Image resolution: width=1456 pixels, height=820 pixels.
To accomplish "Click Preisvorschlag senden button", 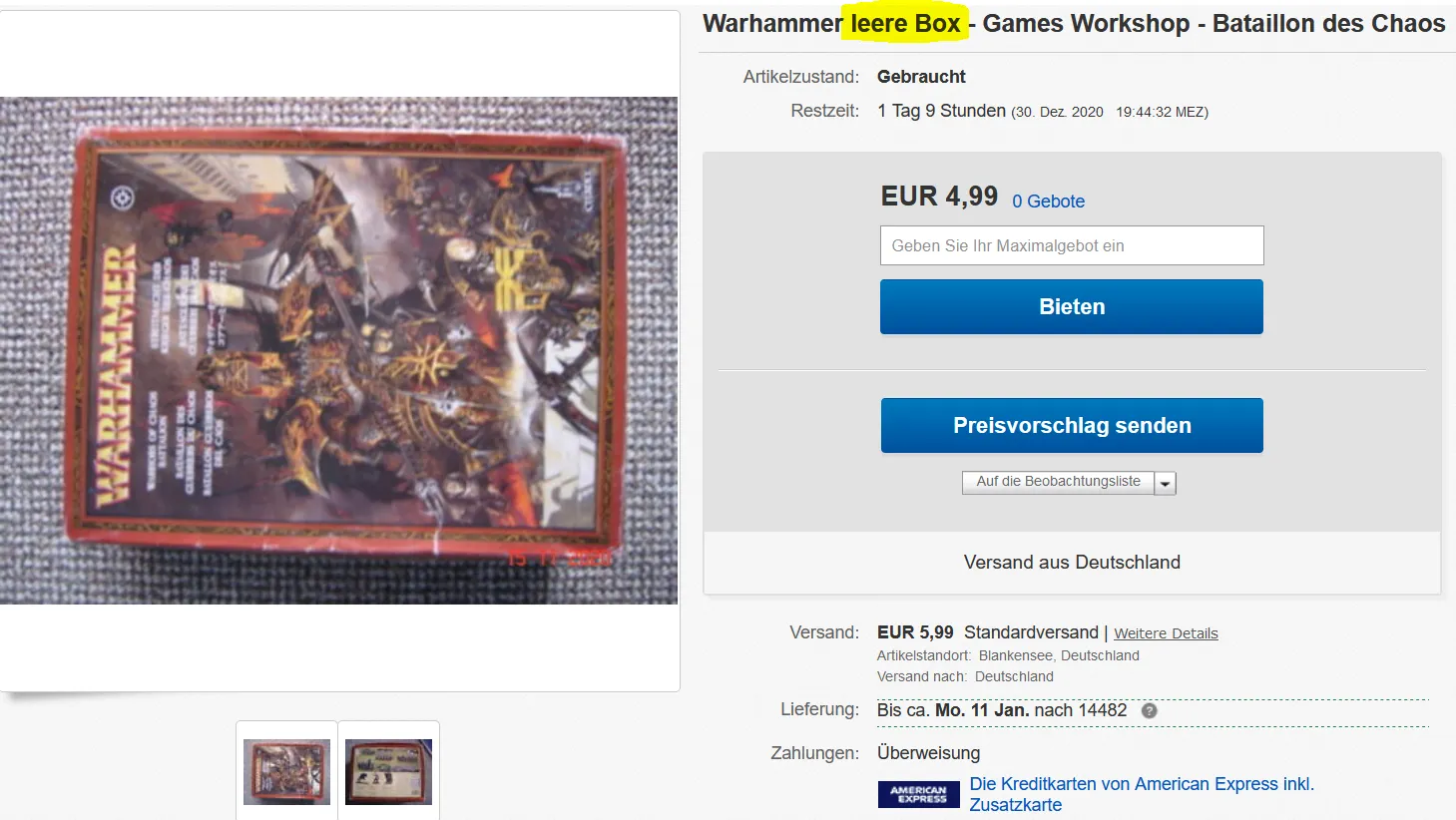I will (1072, 426).
